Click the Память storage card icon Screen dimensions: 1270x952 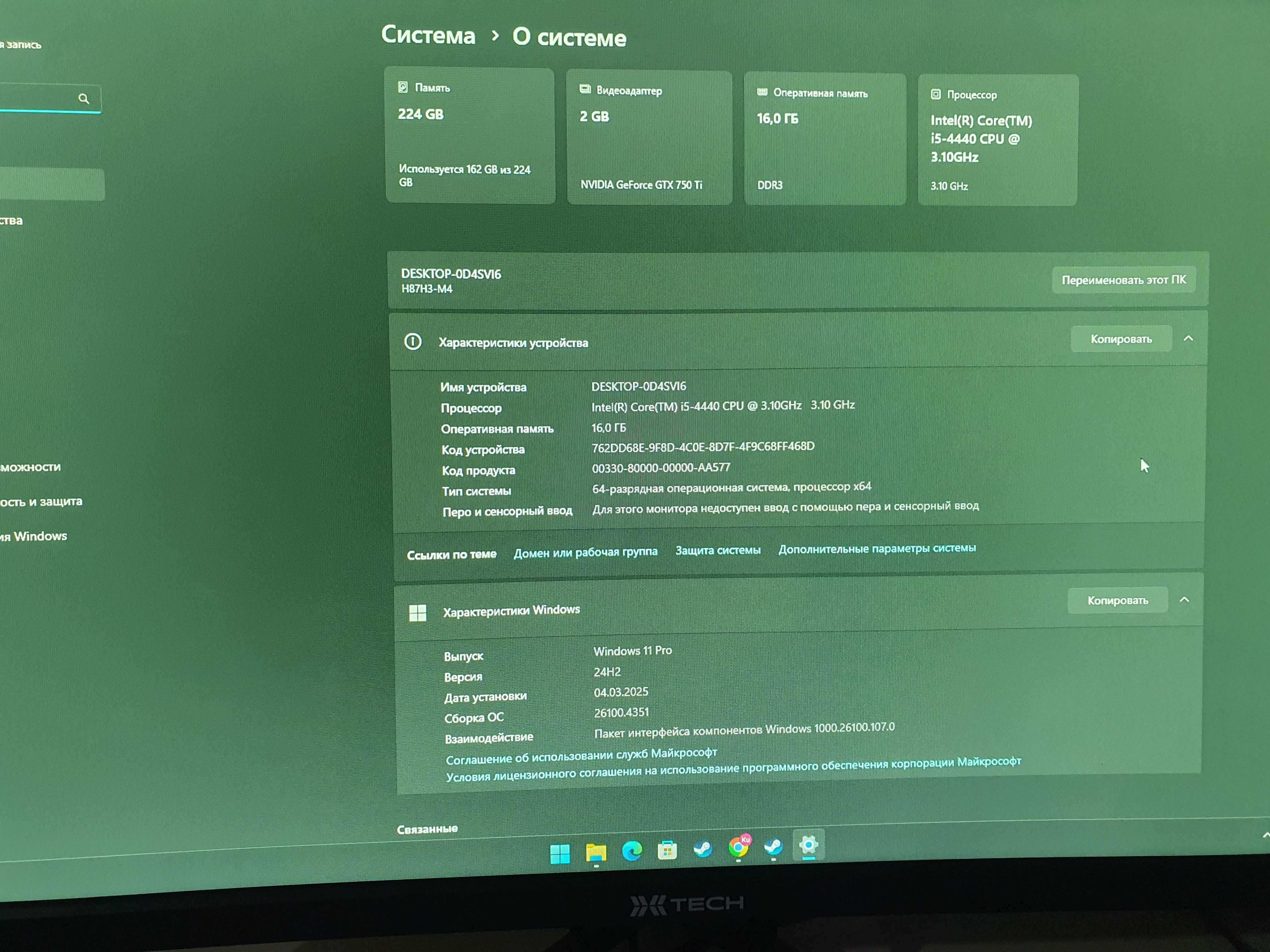click(403, 87)
